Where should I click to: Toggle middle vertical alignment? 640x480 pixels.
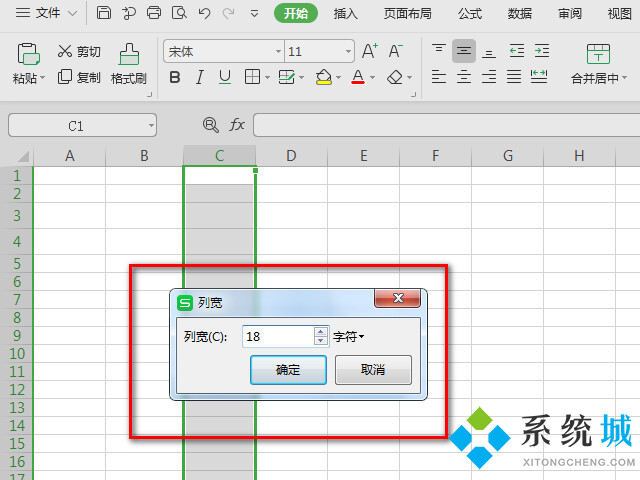coord(464,51)
